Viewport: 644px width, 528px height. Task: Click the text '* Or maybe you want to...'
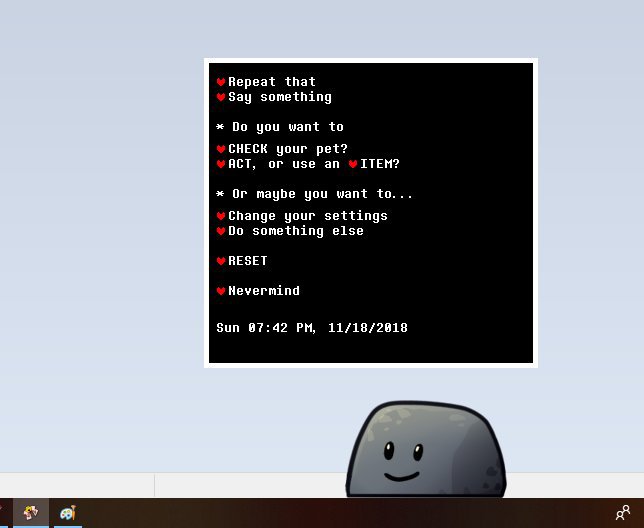coord(314,194)
